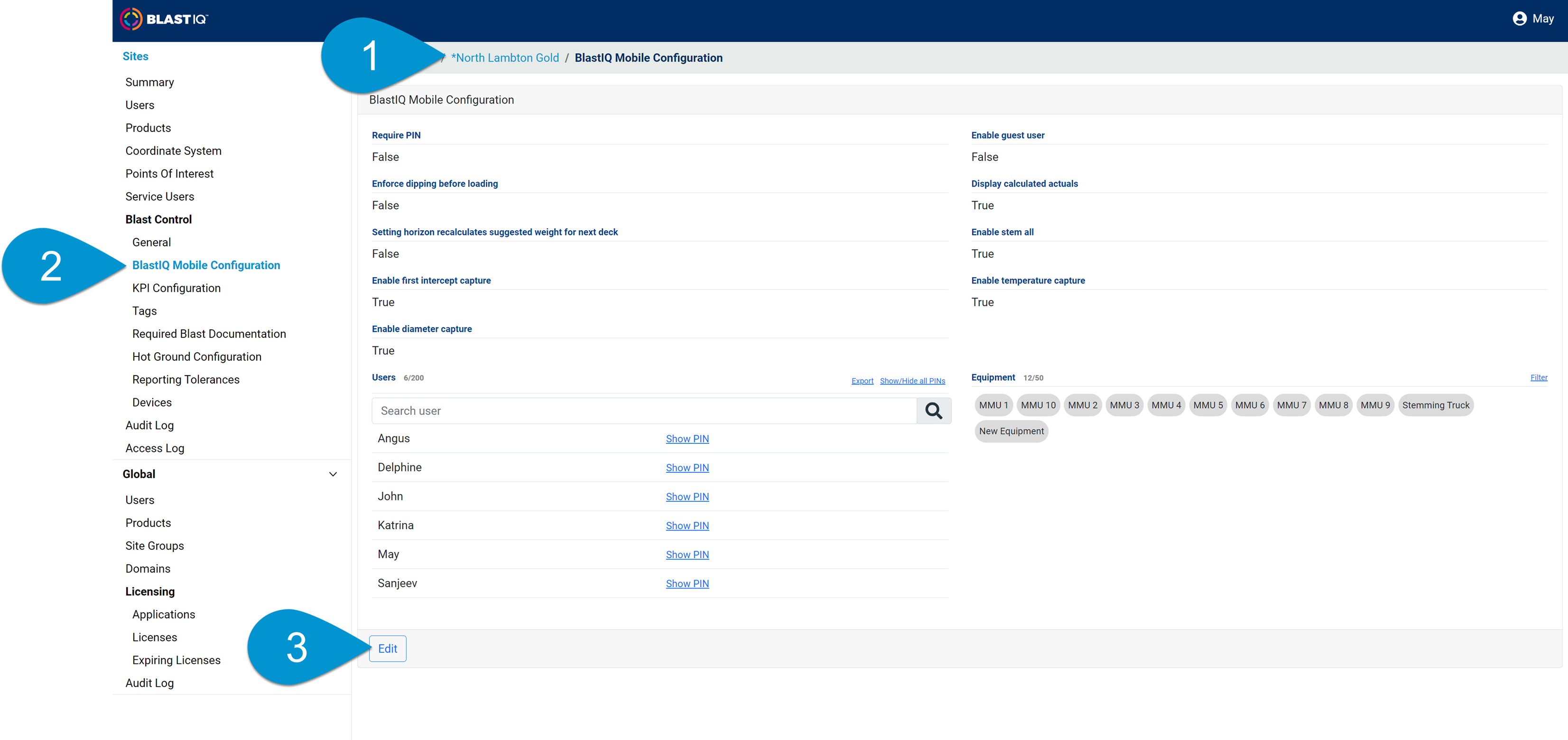This screenshot has height=740, width=1568.
Task: Click the Enable first intercept capture label
Action: (431, 281)
